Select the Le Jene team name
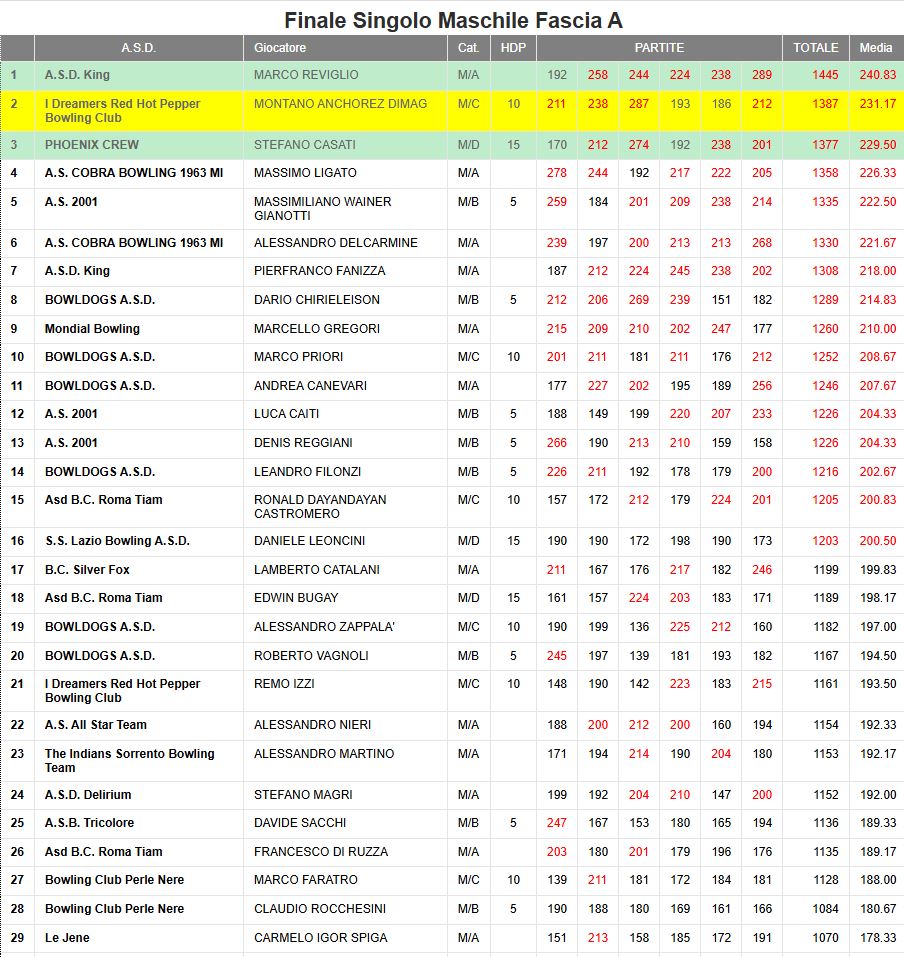Viewport: 904px width, 957px height. click(66, 938)
